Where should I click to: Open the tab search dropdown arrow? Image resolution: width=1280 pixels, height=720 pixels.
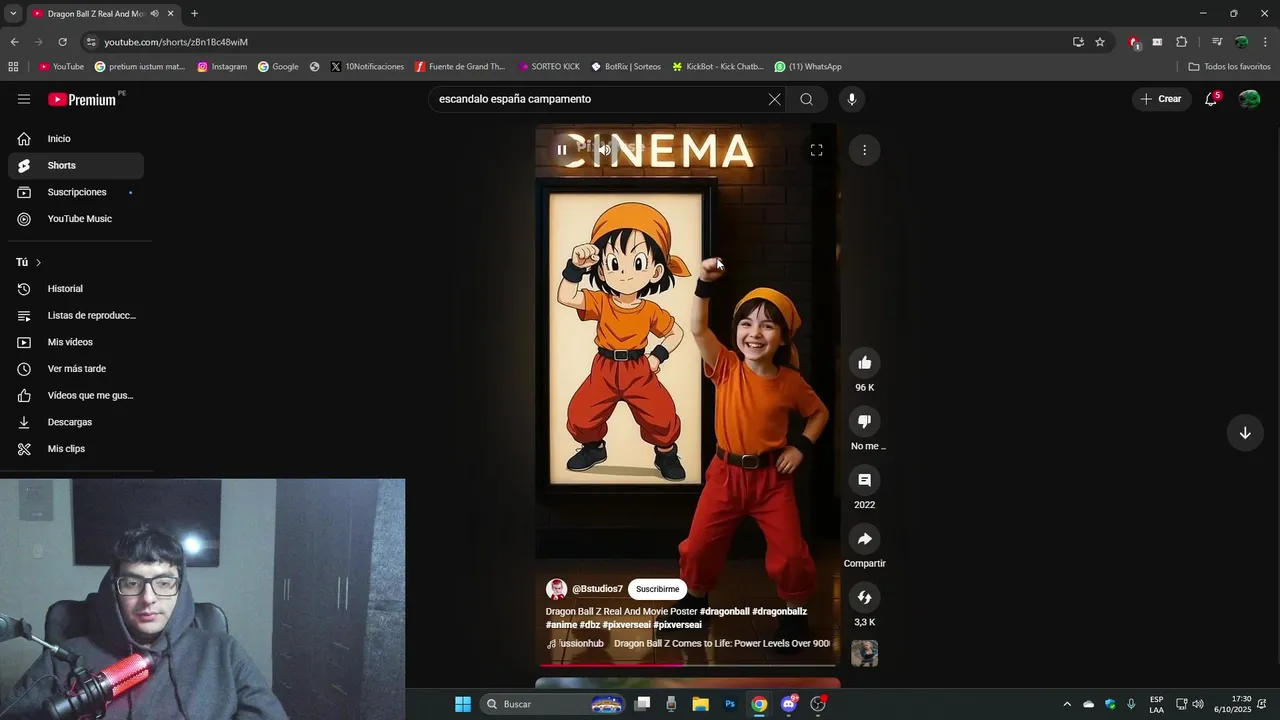point(13,14)
